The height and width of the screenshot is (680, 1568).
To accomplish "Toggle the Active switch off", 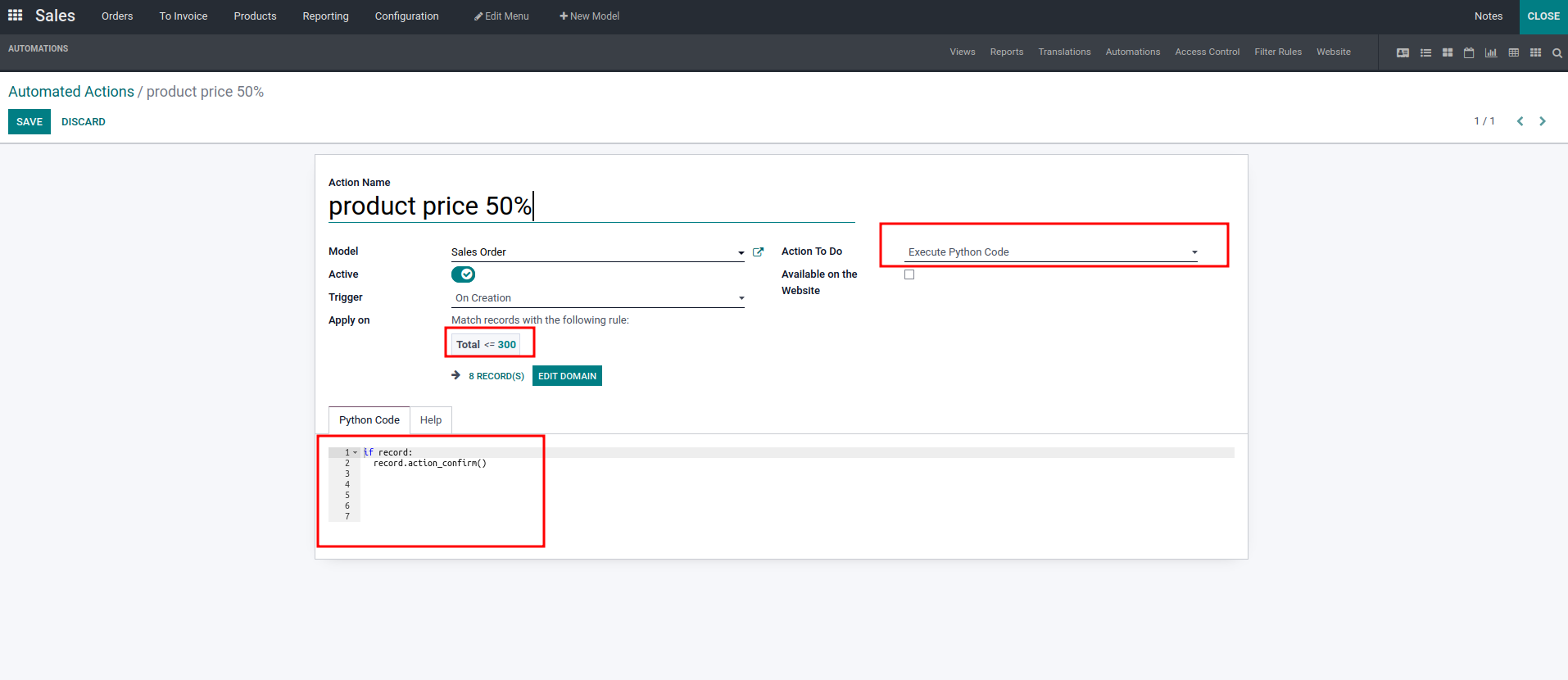I will pos(463,274).
